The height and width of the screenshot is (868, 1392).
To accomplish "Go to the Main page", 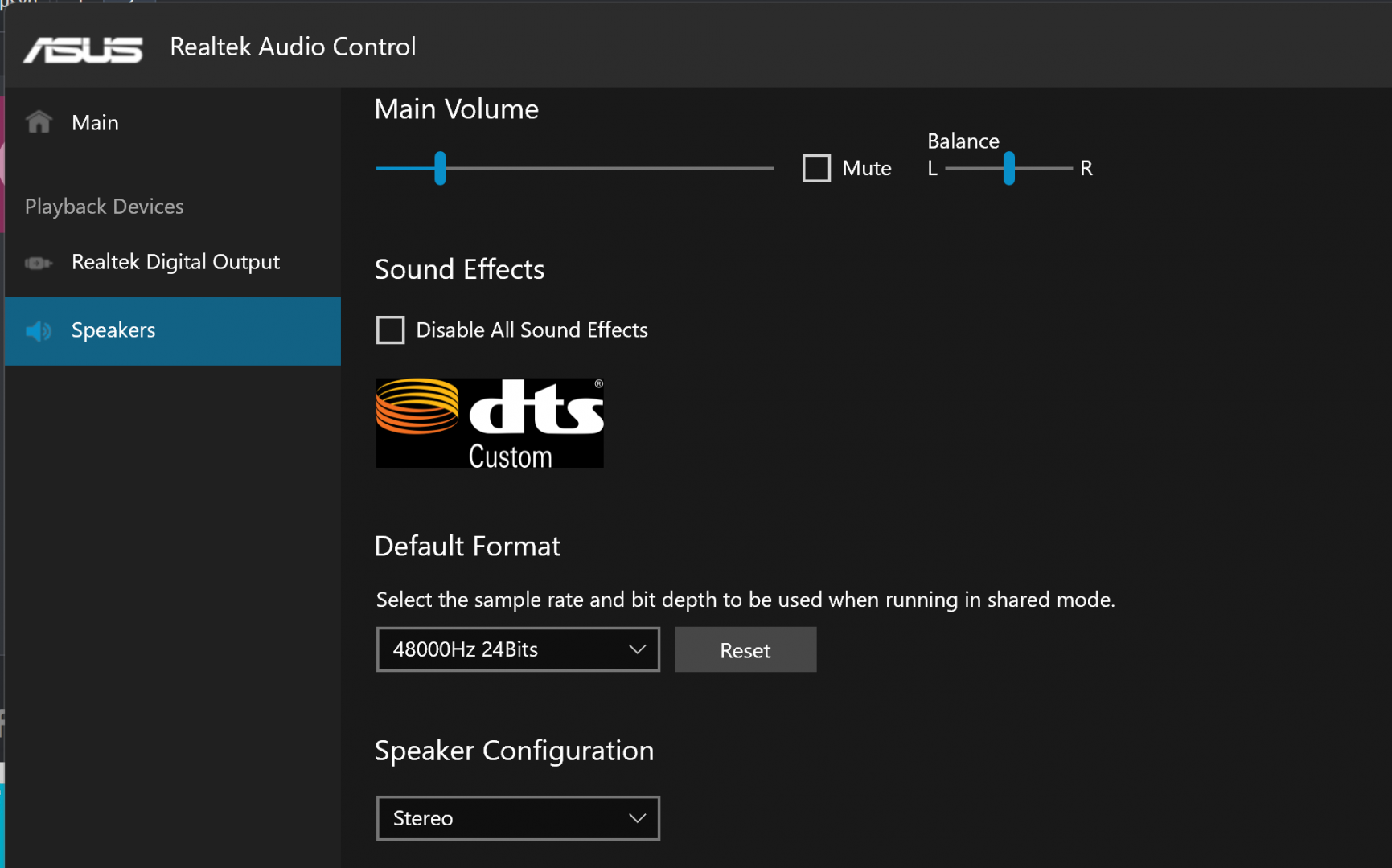I will coord(95,123).
